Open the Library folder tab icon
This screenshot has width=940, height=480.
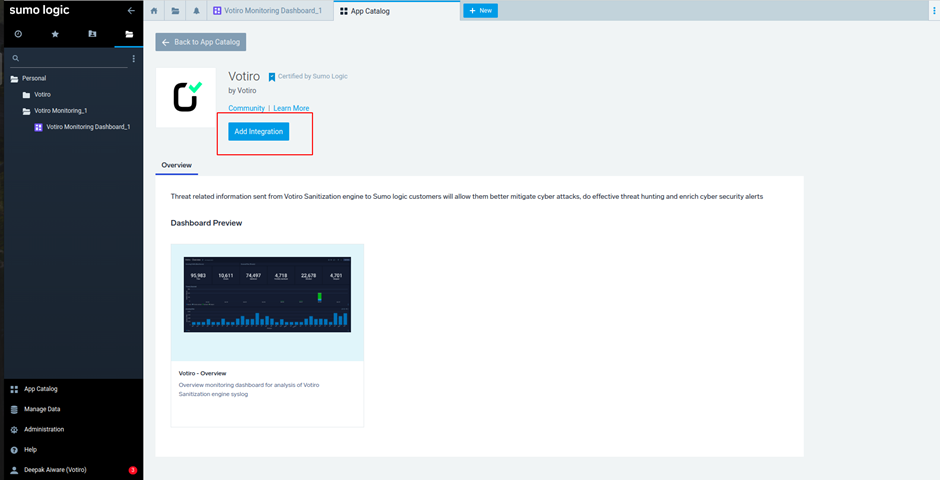(129, 34)
